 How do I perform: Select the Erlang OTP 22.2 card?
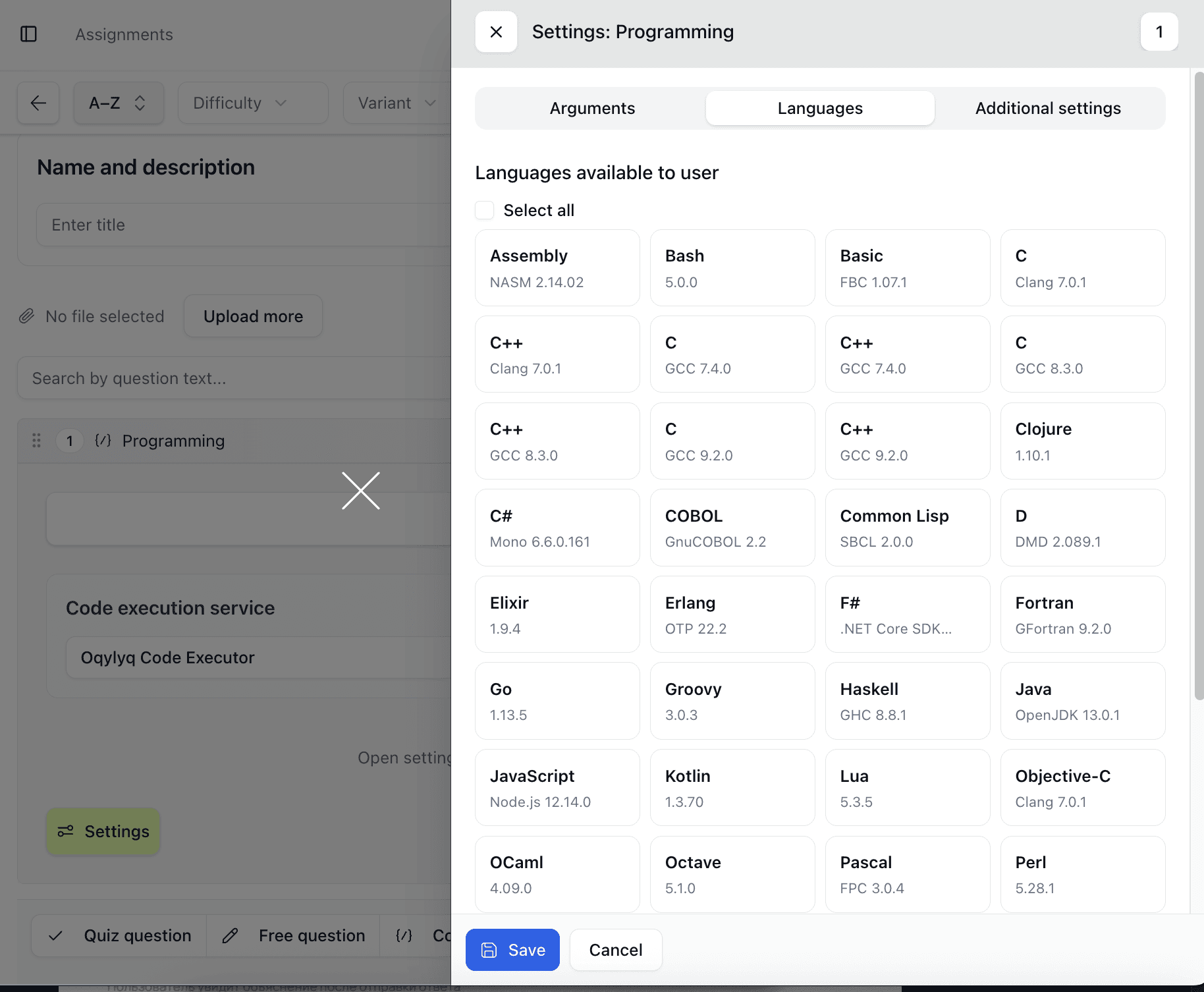click(732, 615)
